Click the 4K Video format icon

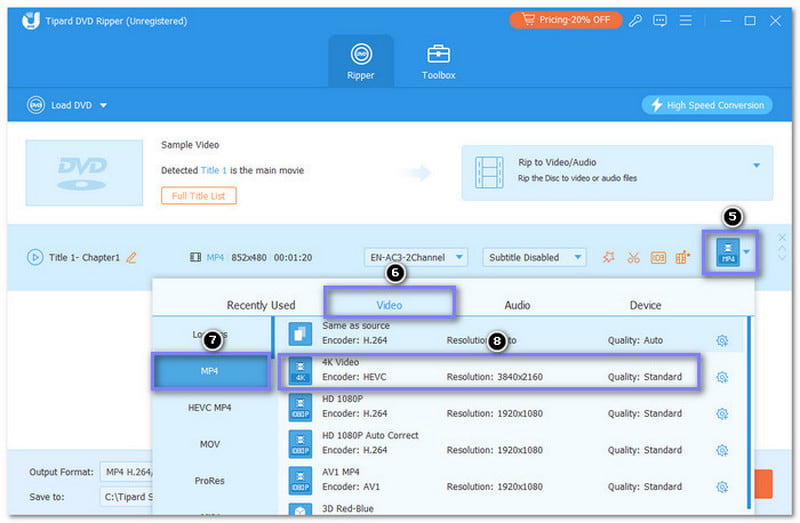301,371
